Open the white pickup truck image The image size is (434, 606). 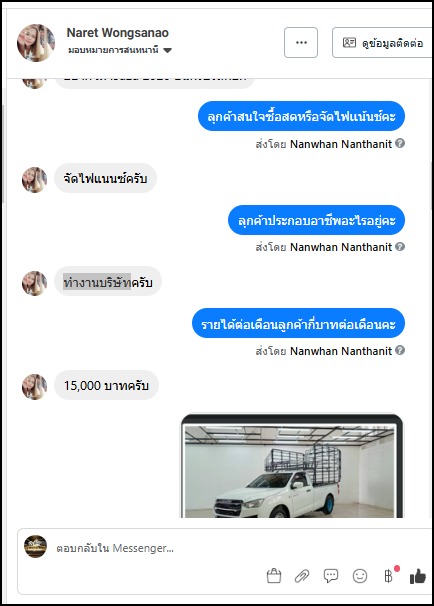292,466
